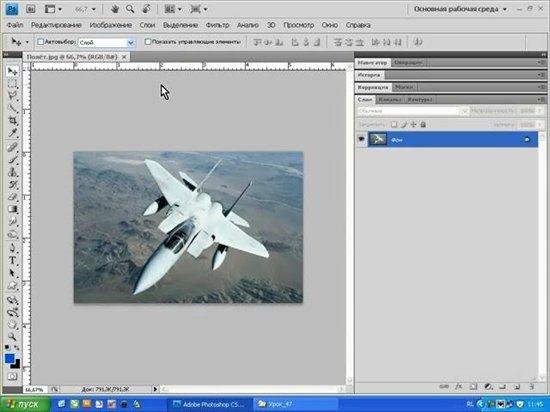Toggle Quick Mask mode
The height and width of the screenshot is (412, 550).
point(12,377)
